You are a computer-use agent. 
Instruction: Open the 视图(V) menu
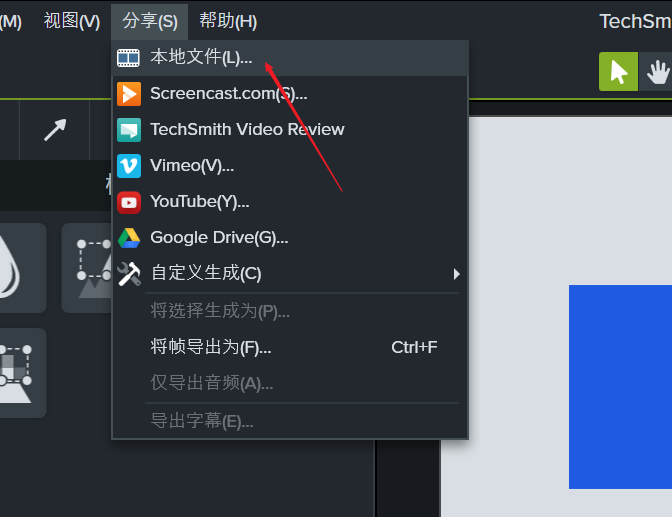(x=72, y=21)
